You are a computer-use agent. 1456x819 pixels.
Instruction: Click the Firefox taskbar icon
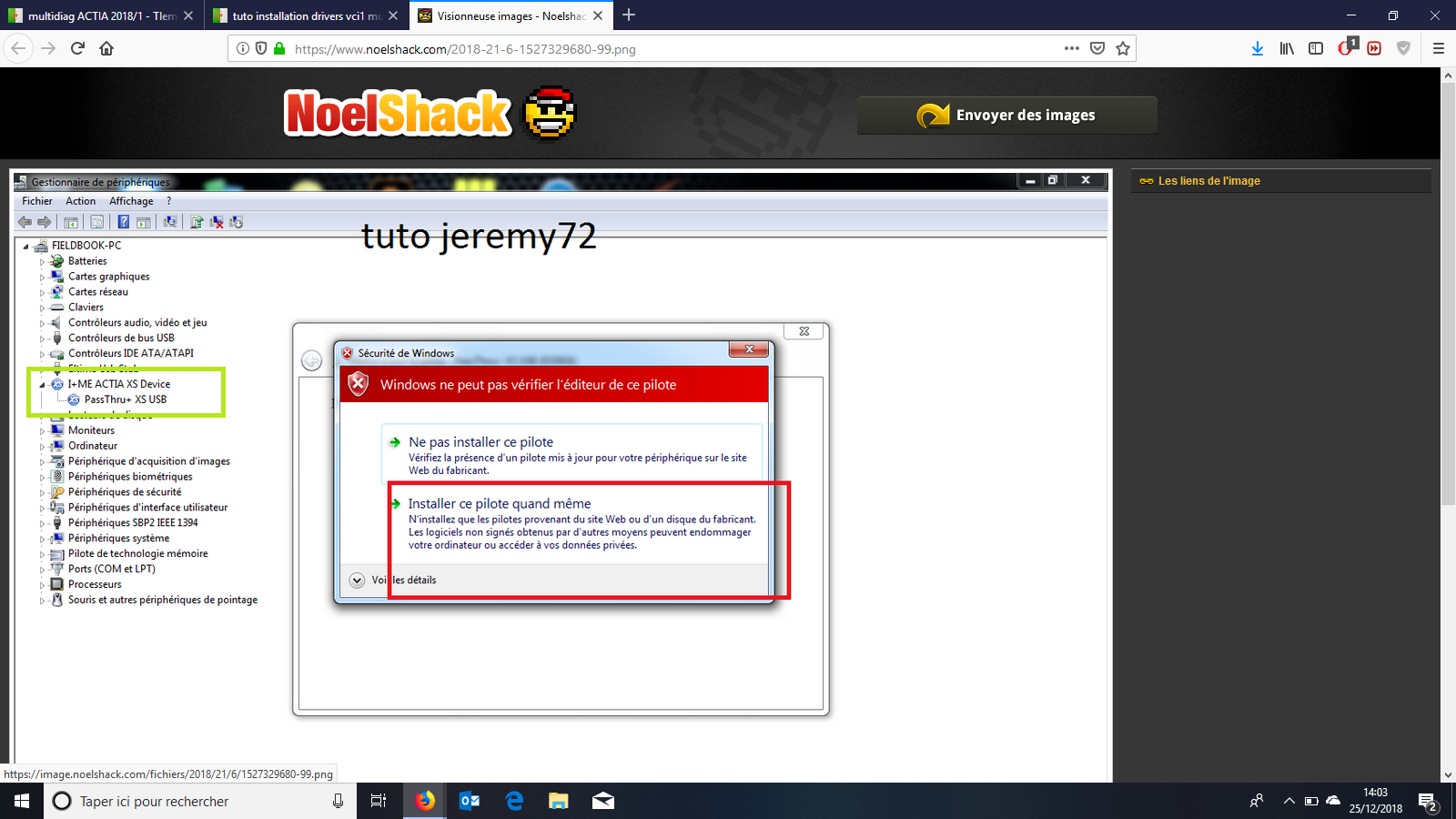425,801
